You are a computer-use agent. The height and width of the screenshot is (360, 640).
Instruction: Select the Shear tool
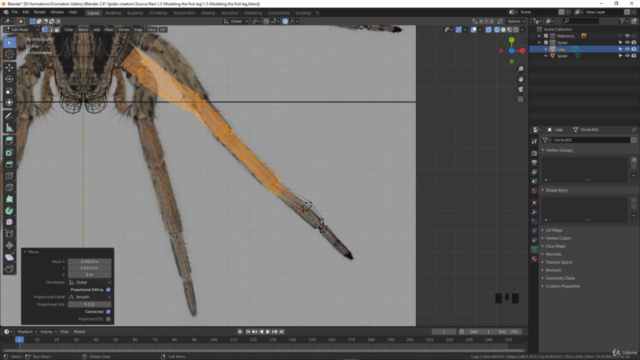point(9,258)
